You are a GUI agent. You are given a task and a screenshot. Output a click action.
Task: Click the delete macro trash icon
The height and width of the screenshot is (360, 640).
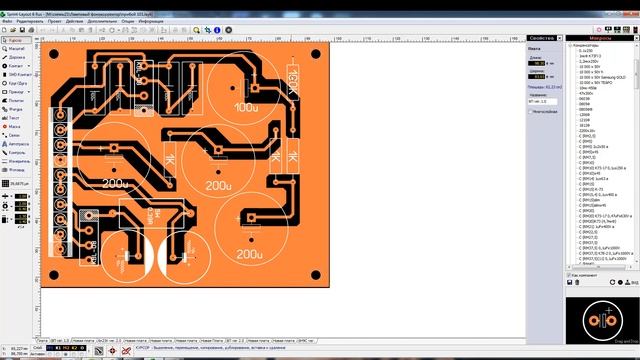point(577,282)
